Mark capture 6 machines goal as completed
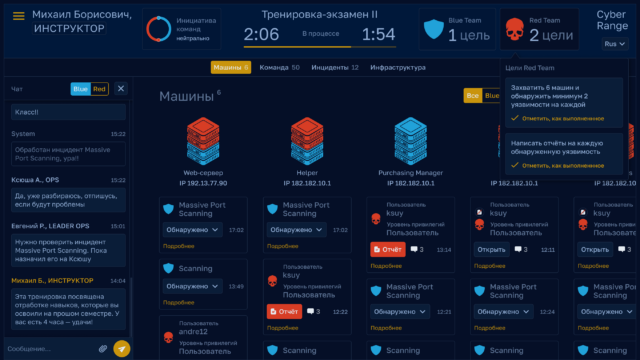This screenshot has width=640, height=360. [x=557, y=118]
